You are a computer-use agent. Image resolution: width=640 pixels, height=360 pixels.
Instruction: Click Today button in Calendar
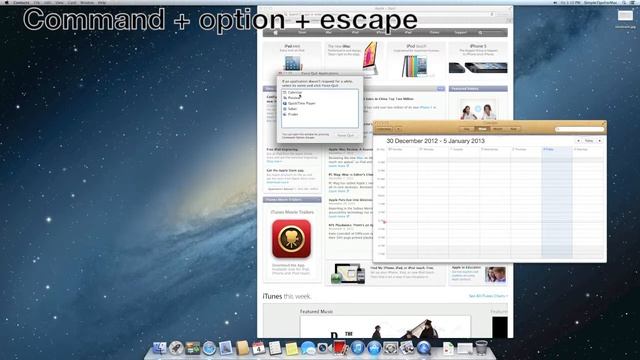click(x=589, y=141)
